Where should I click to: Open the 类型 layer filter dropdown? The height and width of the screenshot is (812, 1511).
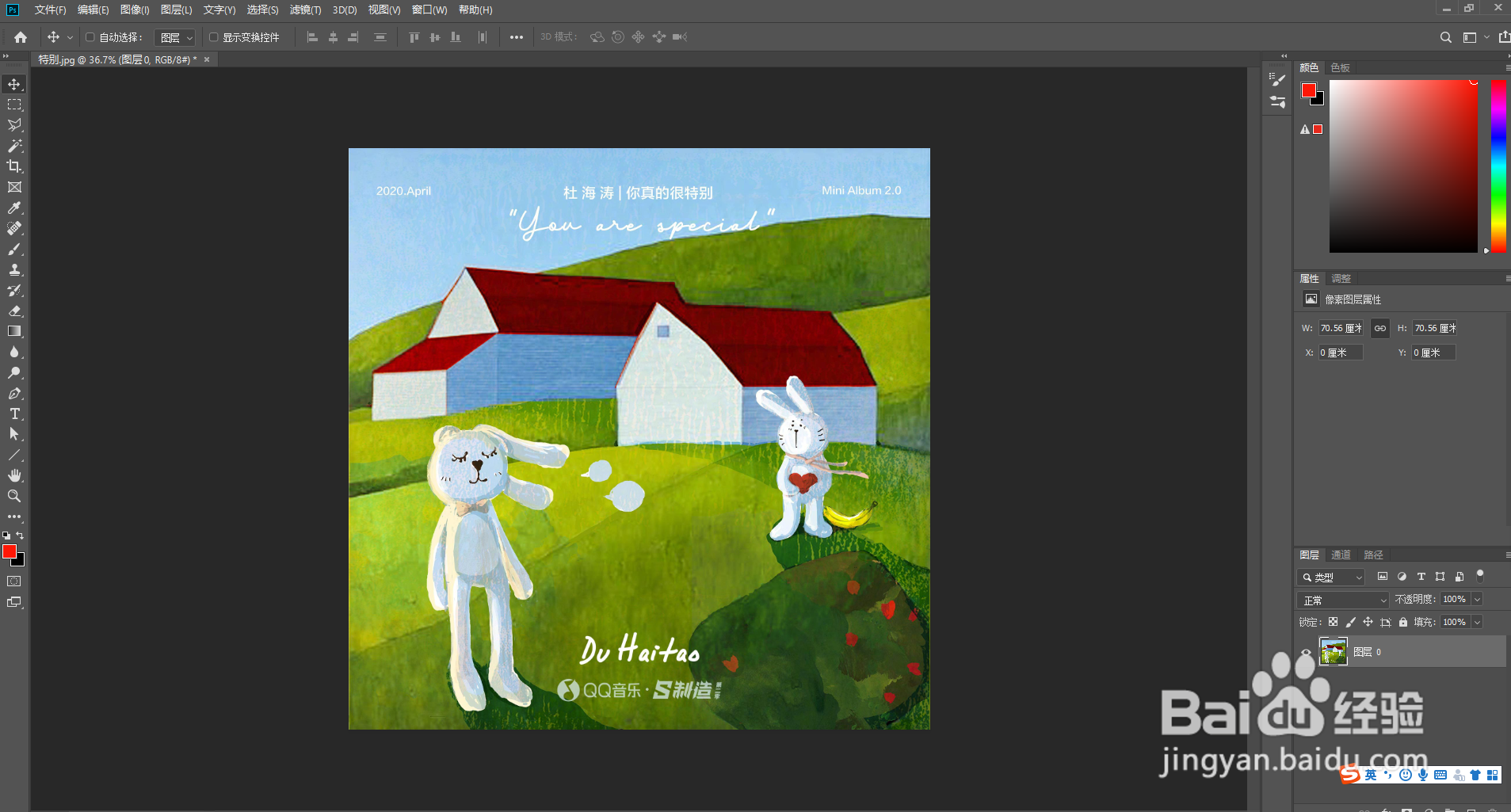[x=1331, y=577]
